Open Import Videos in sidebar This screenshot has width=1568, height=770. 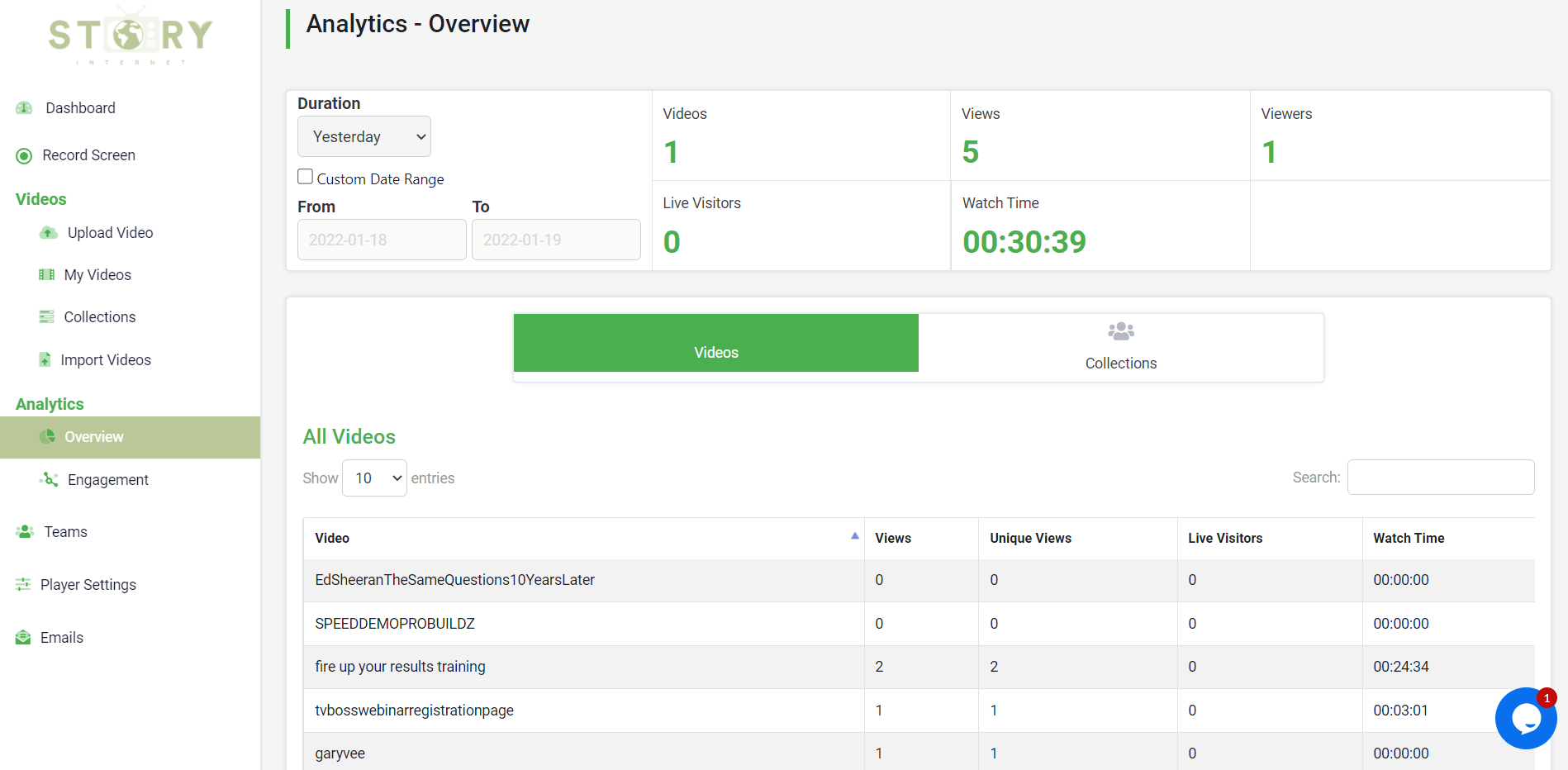coord(106,360)
